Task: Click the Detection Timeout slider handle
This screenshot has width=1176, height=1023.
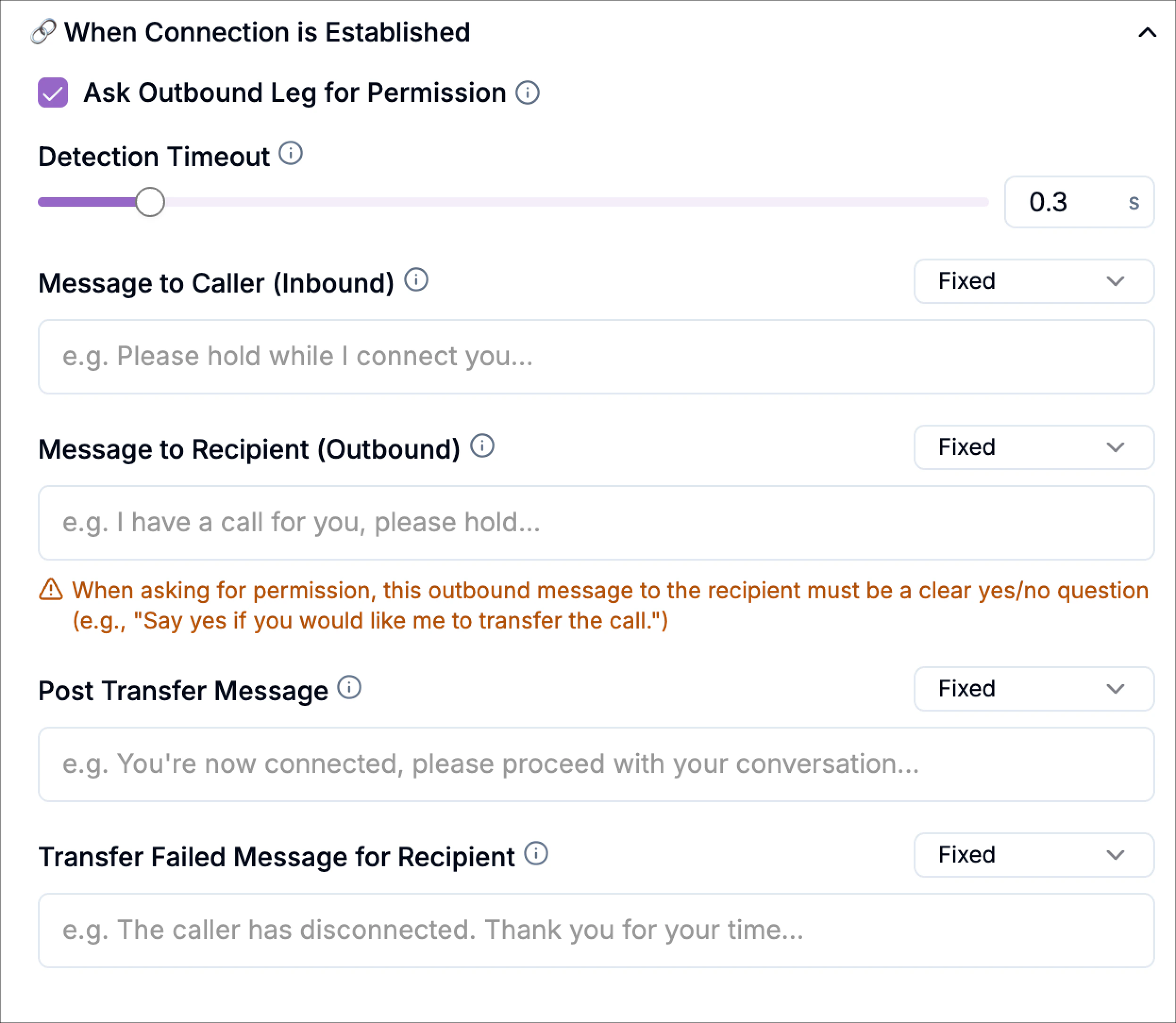Action: pyautogui.click(x=150, y=202)
